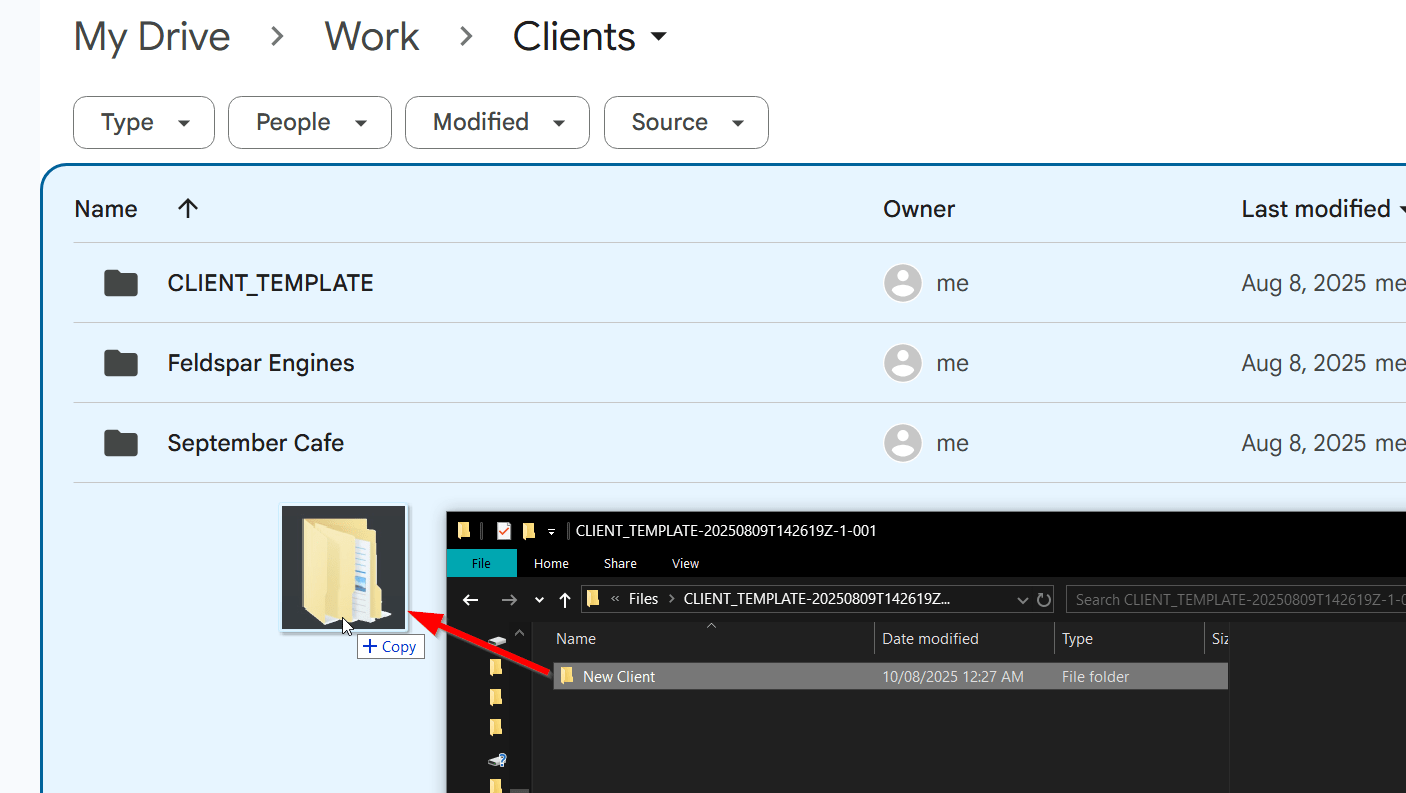Viewport: 1406px width, 793px height.
Task: Select the September Cafe folder icon
Action: point(121,443)
